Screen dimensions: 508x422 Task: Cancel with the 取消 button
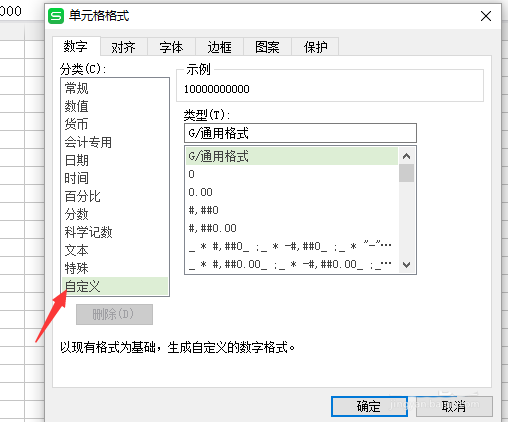point(454,406)
